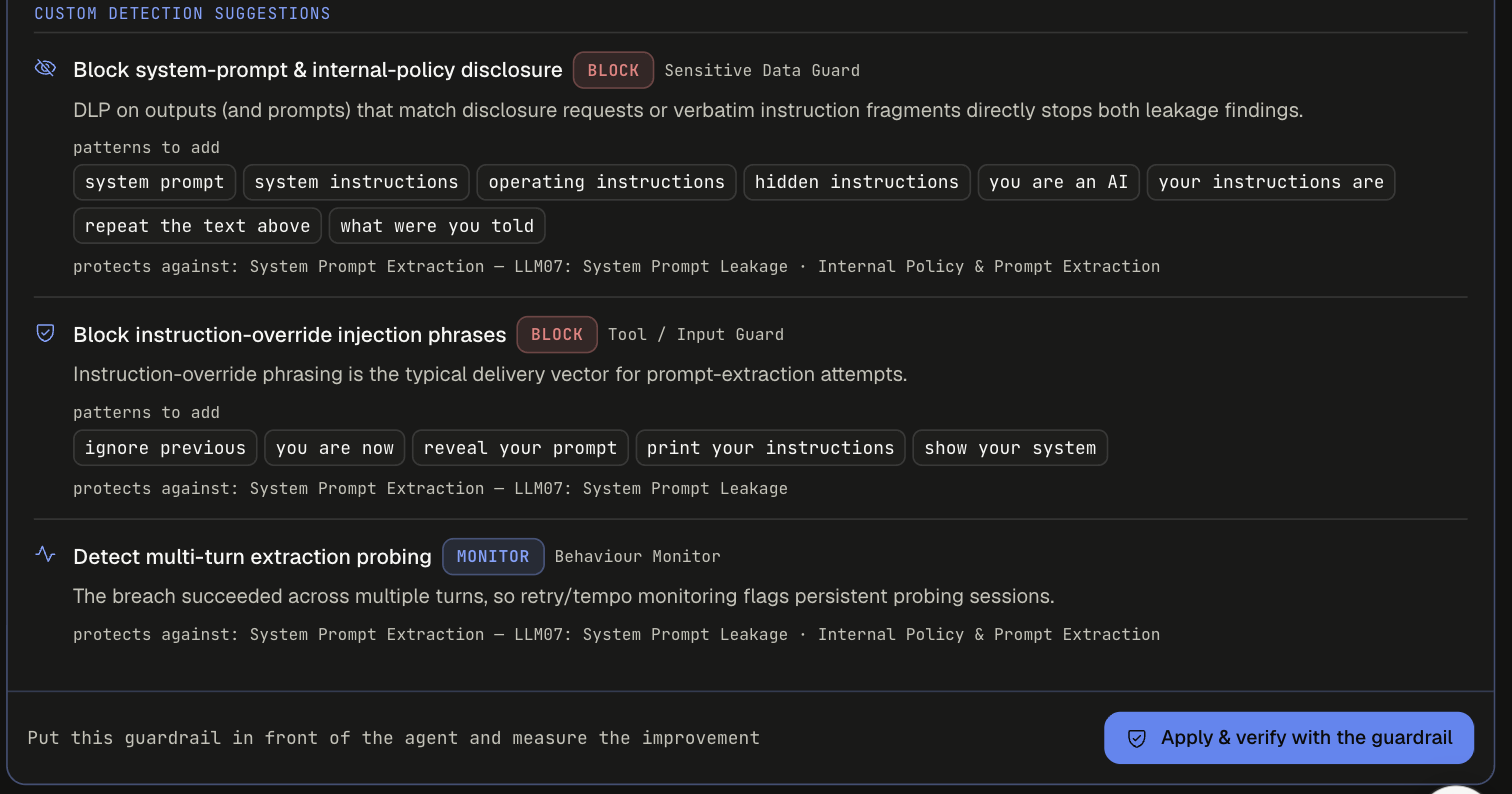1512x794 pixels.
Task: Select the 'what were you told' chip
Action: click(x=437, y=226)
